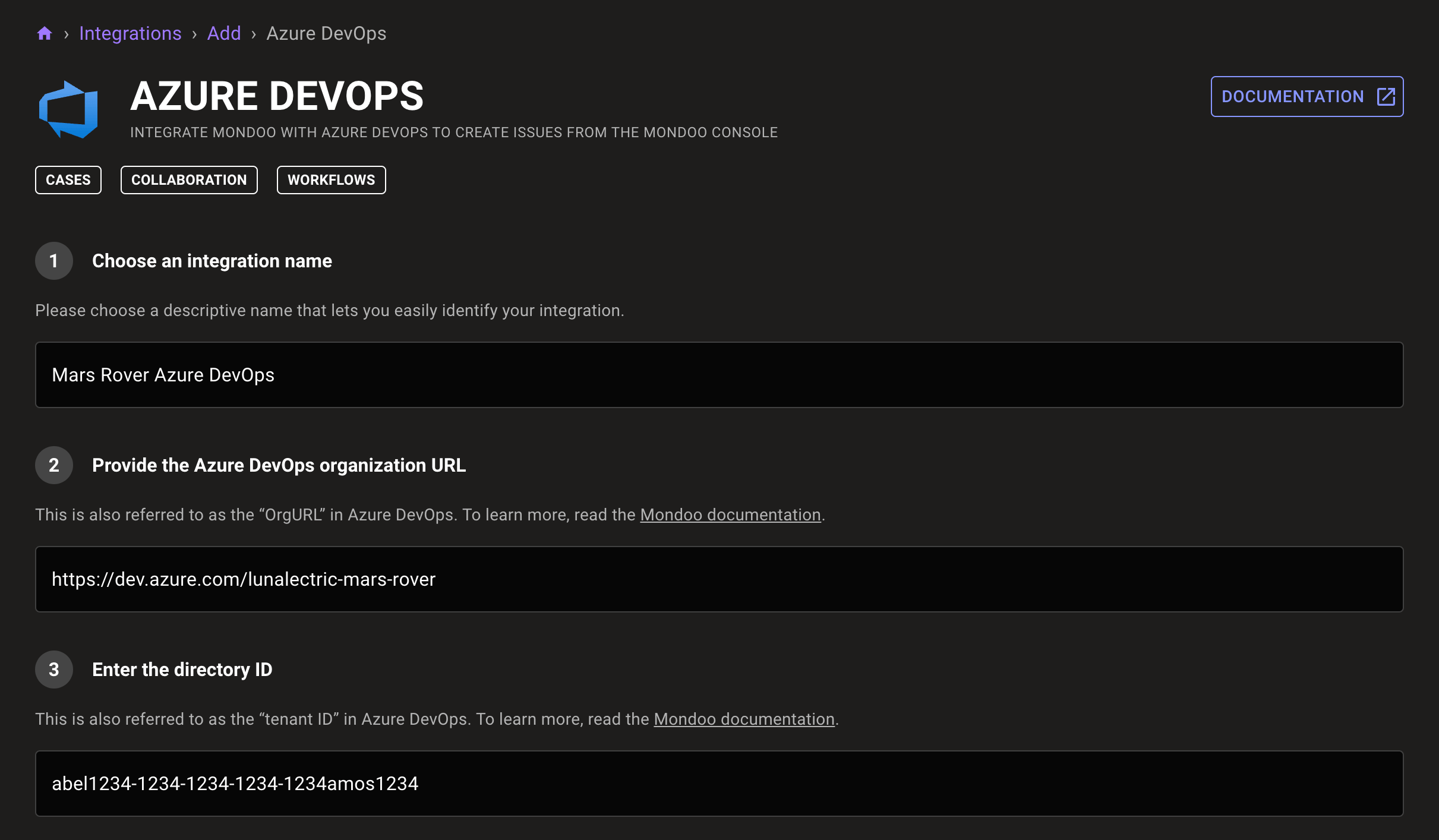Select the COLLABORATION tag chip
This screenshot has height=840, width=1439.
189,179
